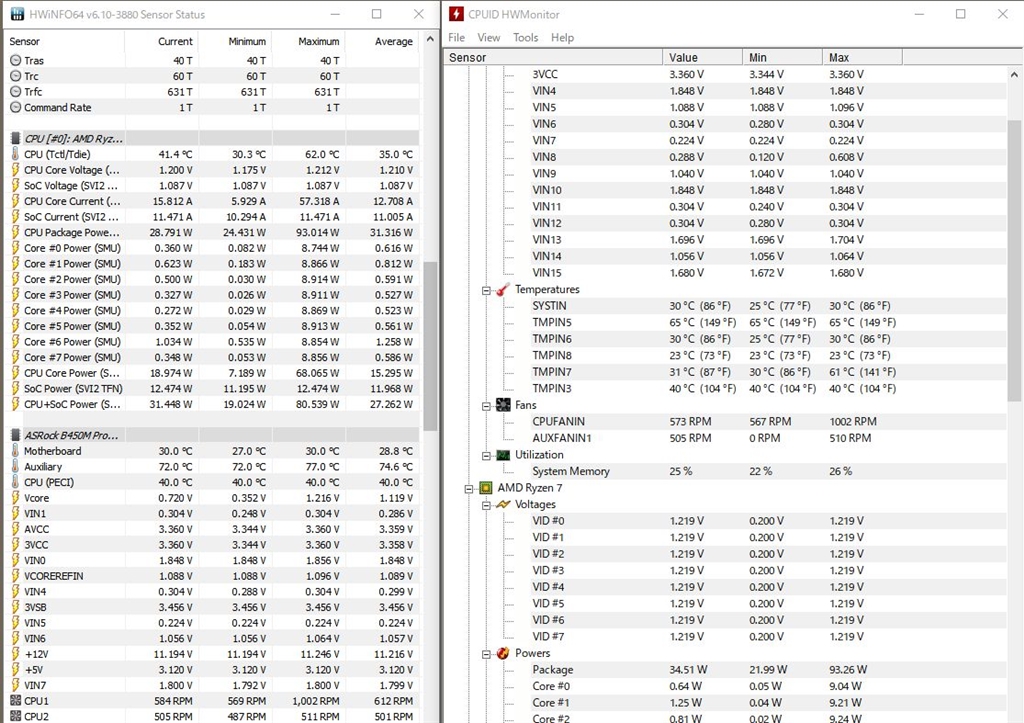
Task: Click the chip icon of ASRock B450M group
Action: pos(16,435)
